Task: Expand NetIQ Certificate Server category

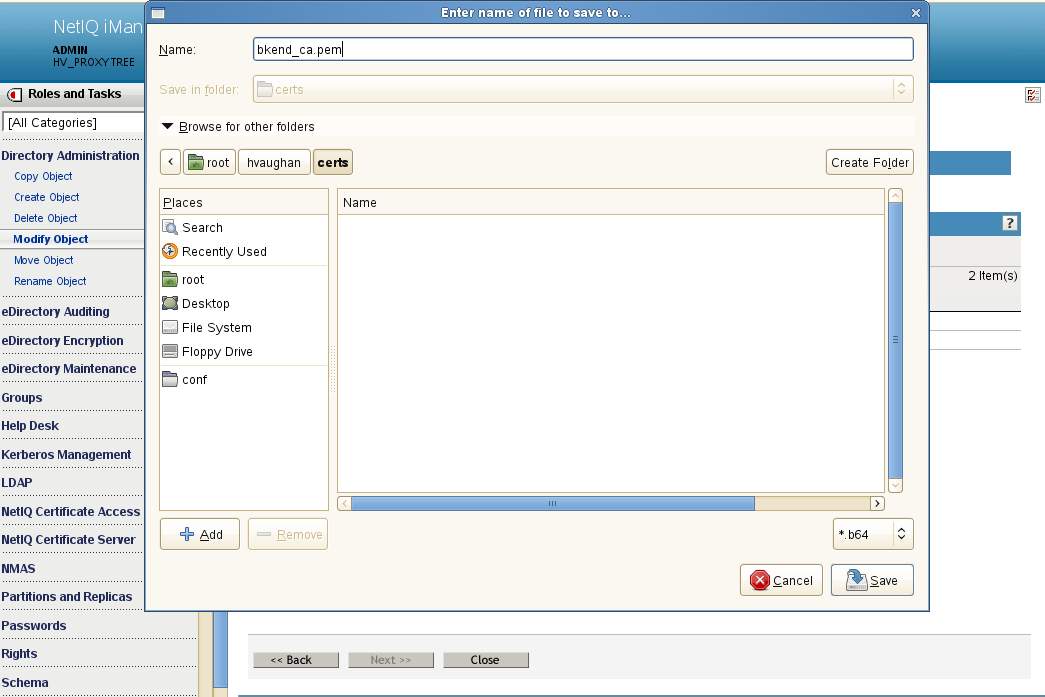Action: click(68, 540)
